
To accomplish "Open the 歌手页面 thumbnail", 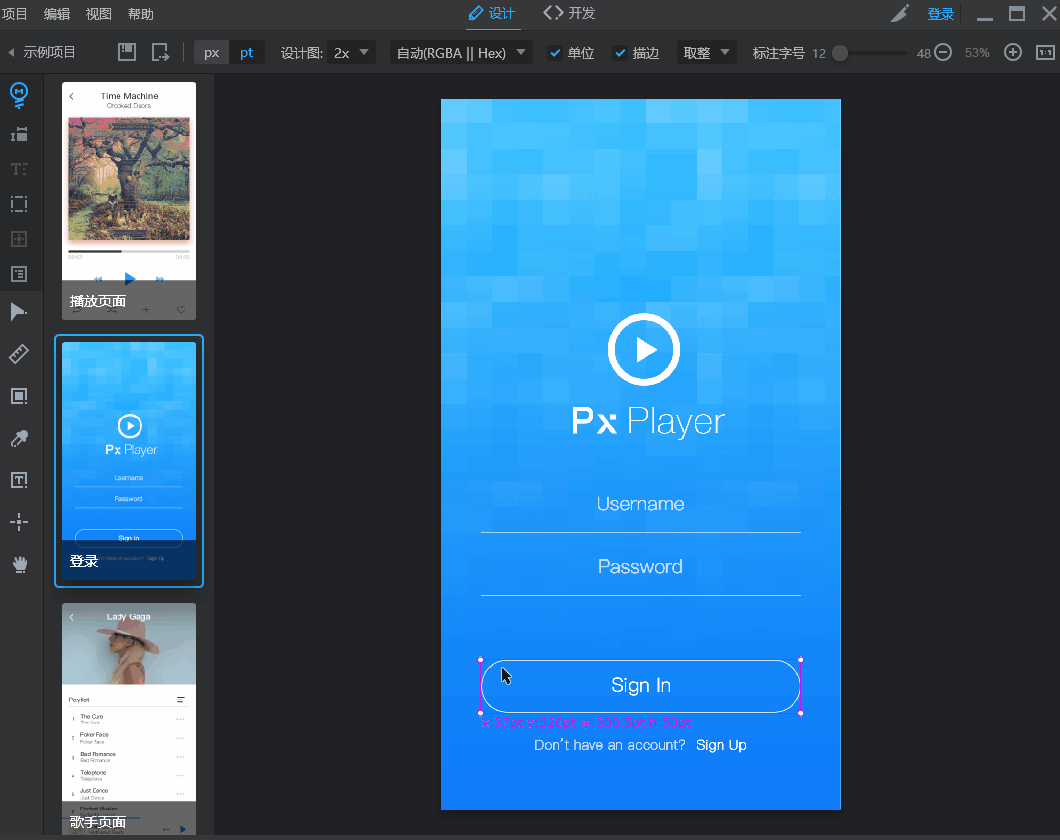I will pos(129,719).
